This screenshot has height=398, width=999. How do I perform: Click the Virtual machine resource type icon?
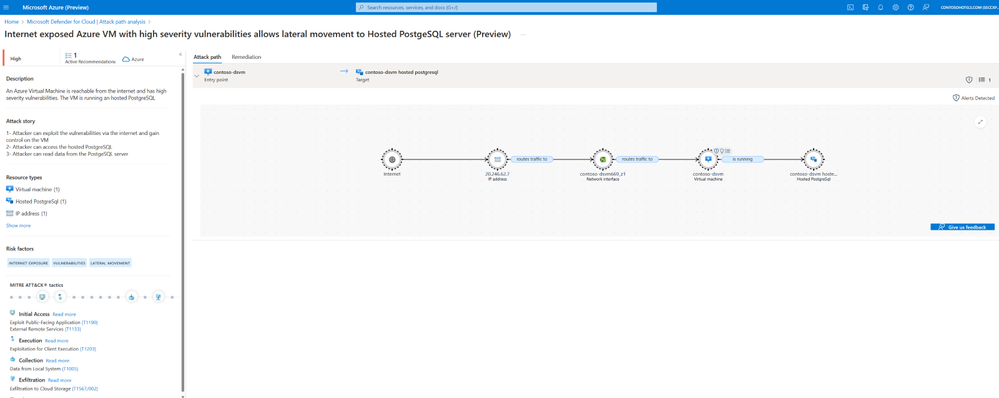coord(10,189)
